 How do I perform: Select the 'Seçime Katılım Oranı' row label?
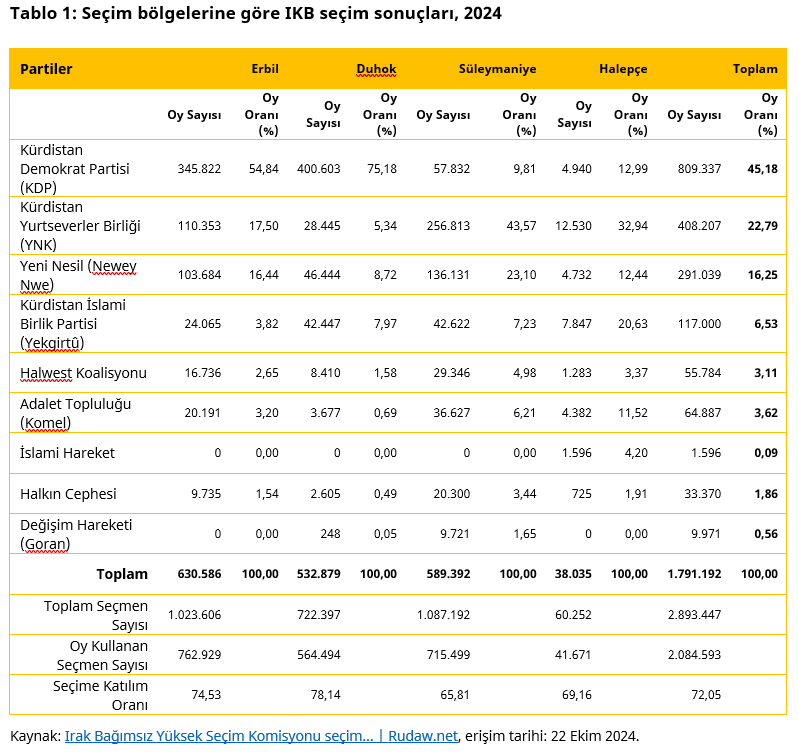100,695
